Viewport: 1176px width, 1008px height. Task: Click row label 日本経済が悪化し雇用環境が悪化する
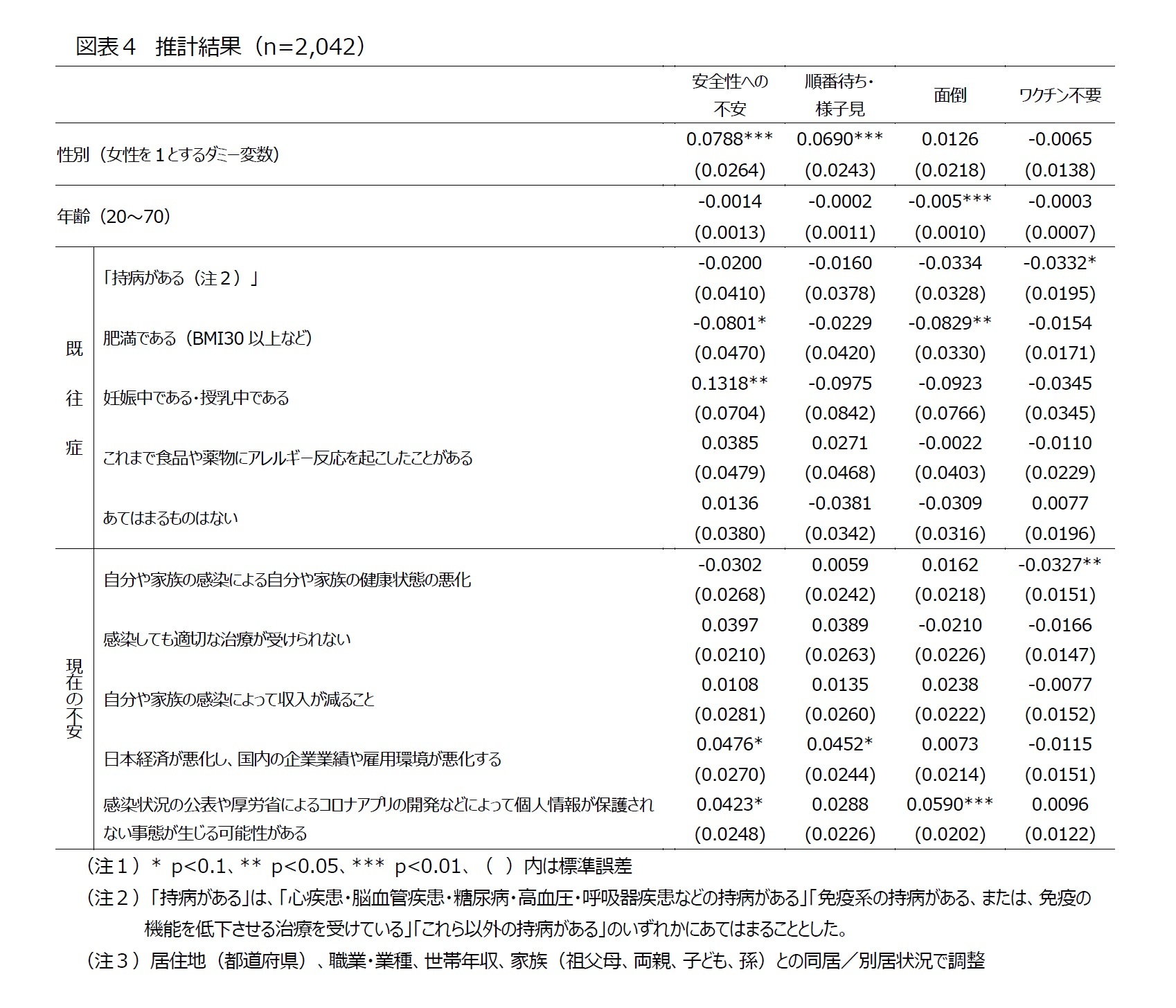coord(302,759)
